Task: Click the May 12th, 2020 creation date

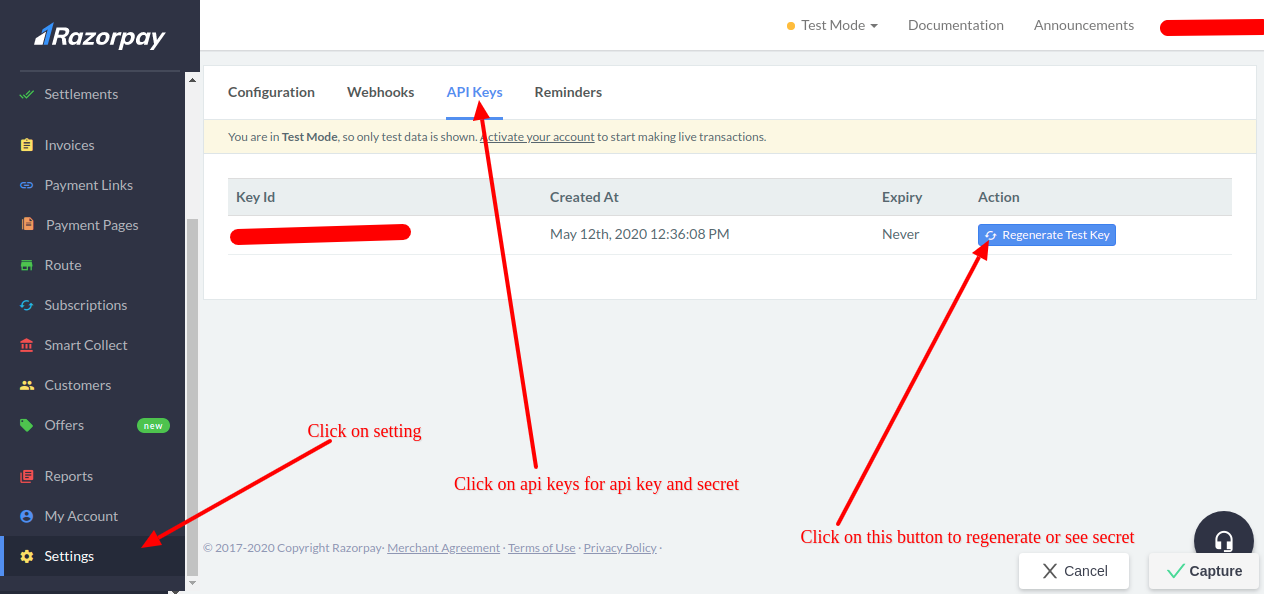Action: pos(639,234)
